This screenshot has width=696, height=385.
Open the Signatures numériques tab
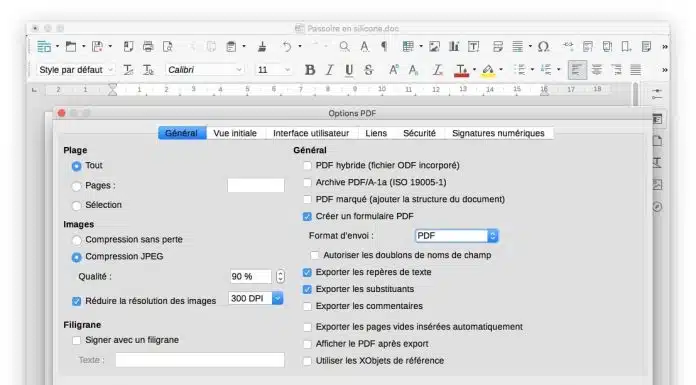[498, 133]
